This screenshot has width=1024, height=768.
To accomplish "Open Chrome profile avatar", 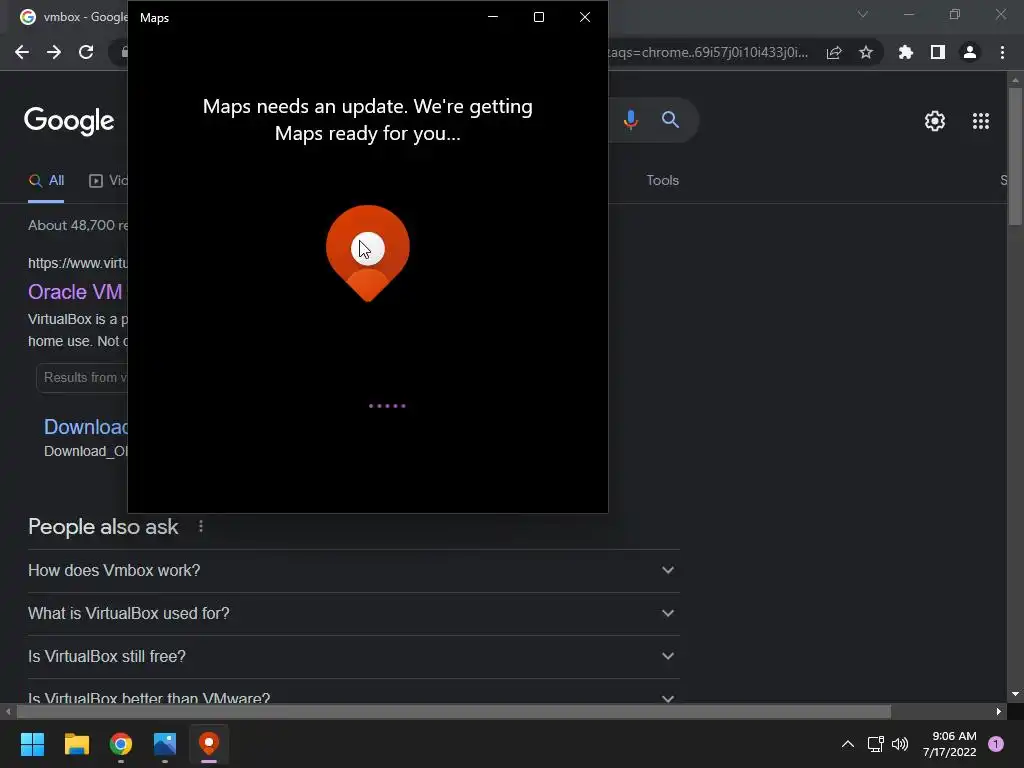I will [x=970, y=52].
